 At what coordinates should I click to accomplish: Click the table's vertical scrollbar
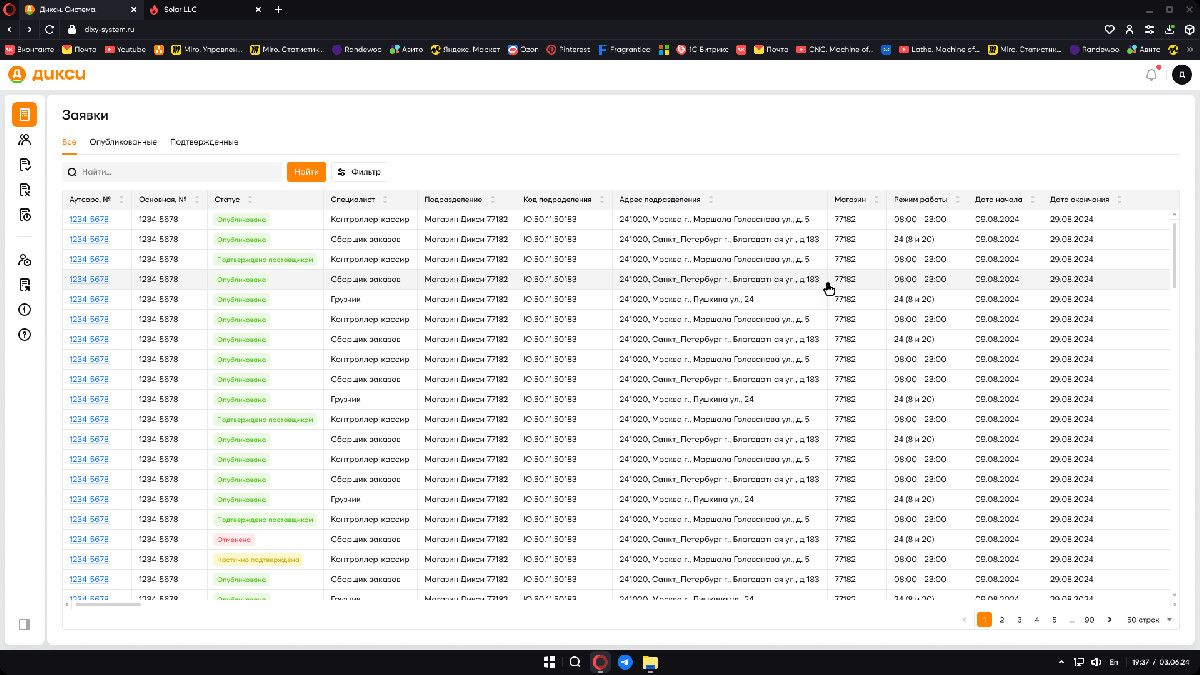click(x=1175, y=255)
